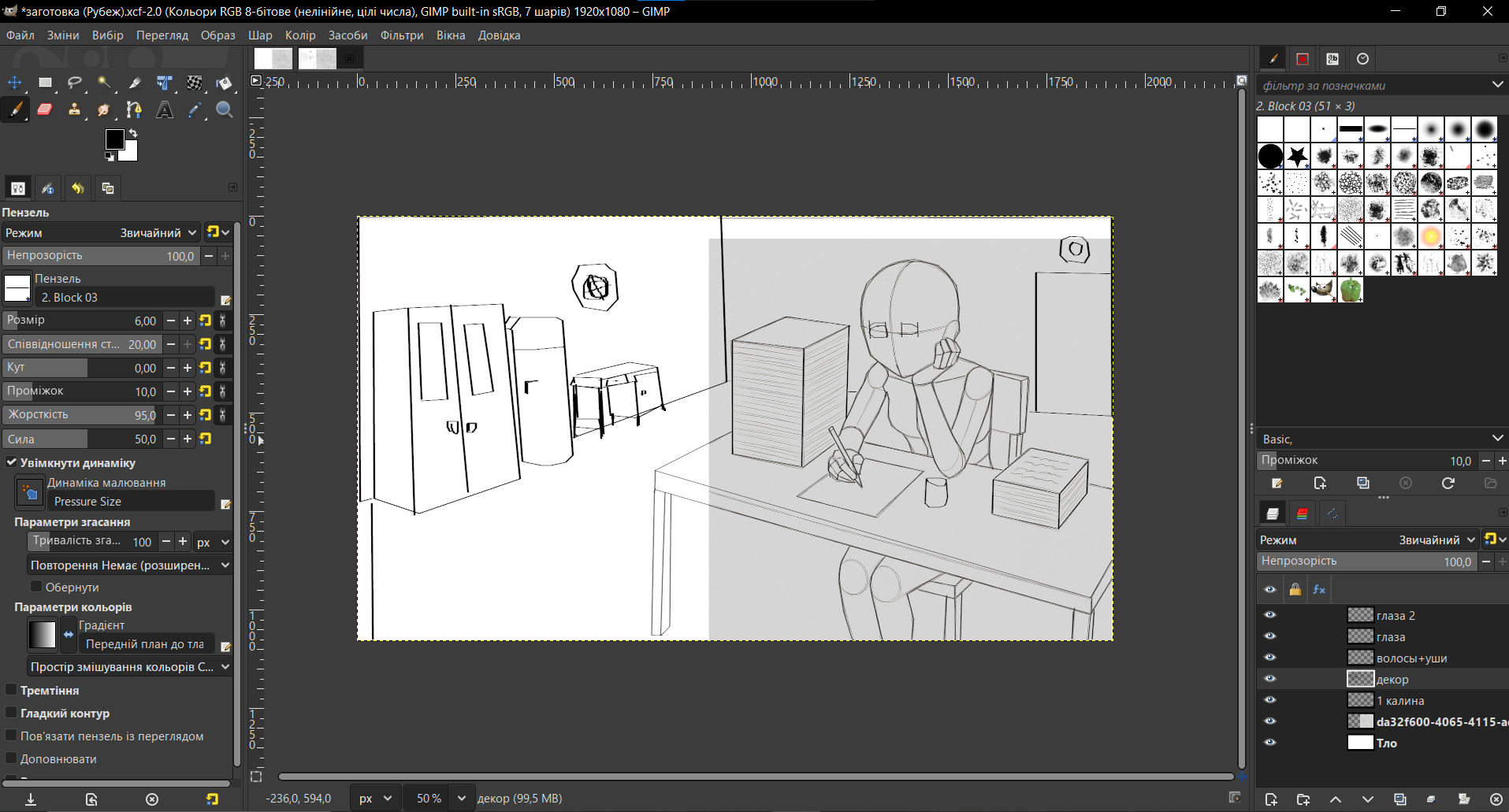Select the Rectangle Select tool
The width and height of the screenshot is (1509, 812).
[x=45, y=83]
